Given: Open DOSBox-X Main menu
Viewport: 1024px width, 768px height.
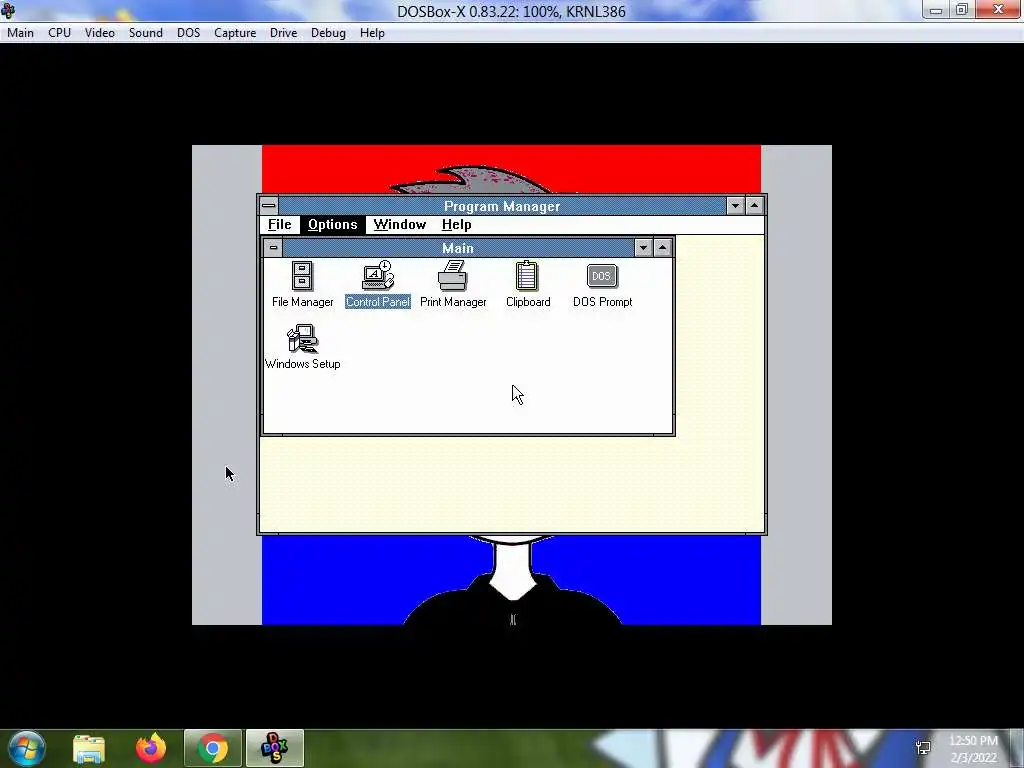Looking at the screenshot, I should [20, 33].
